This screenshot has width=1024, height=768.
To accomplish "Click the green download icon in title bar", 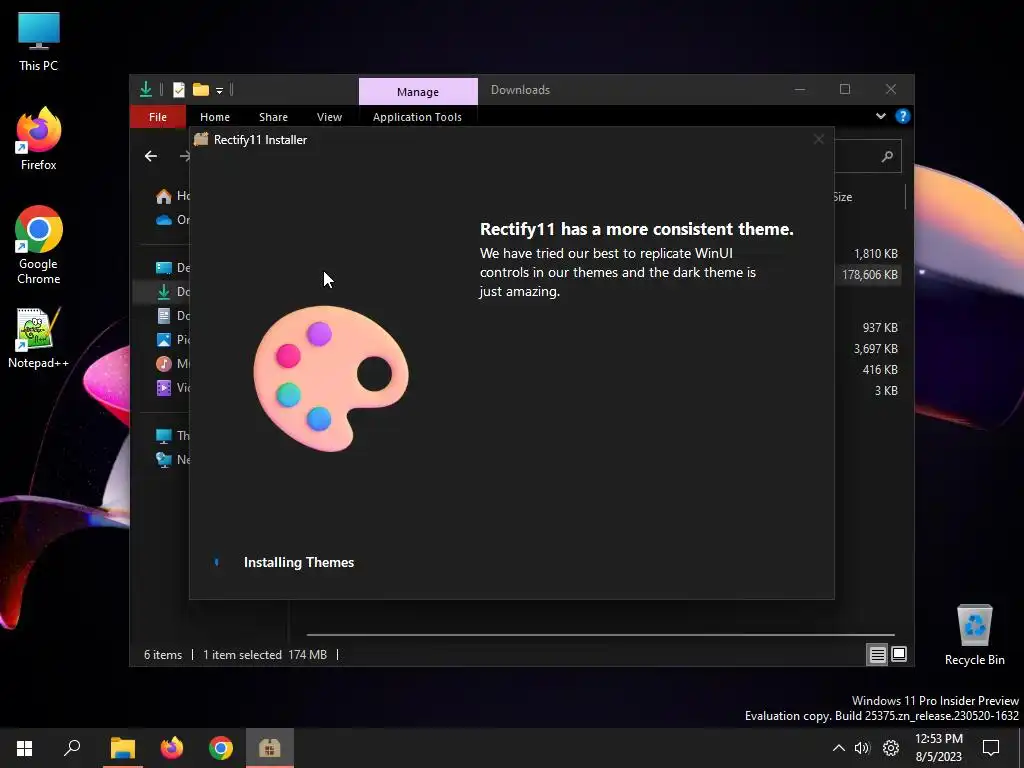I will [x=146, y=89].
